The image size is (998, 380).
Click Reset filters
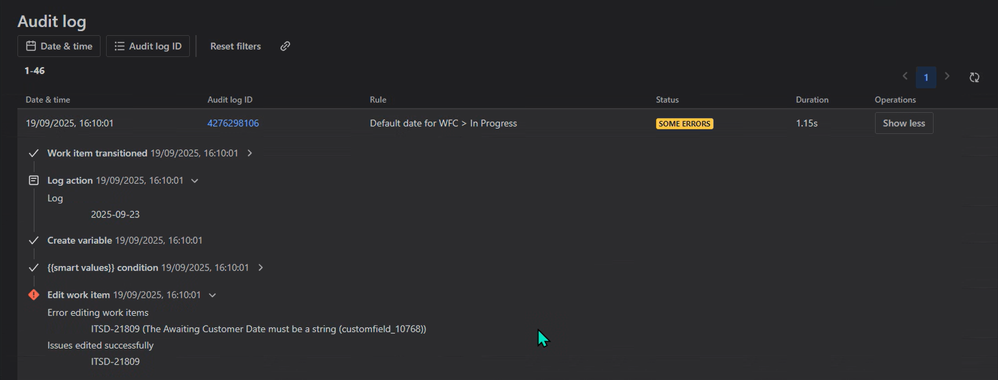coord(235,46)
